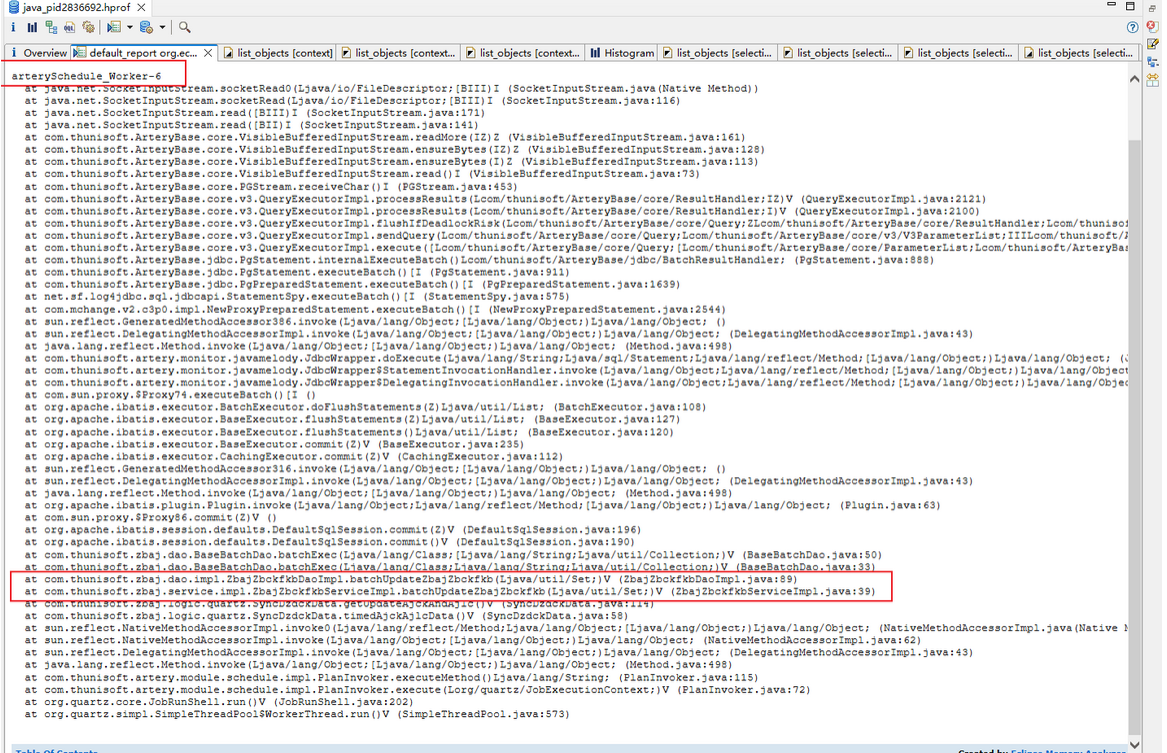This screenshot has height=753, width=1167.
Task: Maximize the editor pane
Action: [x=1149, y=7]
